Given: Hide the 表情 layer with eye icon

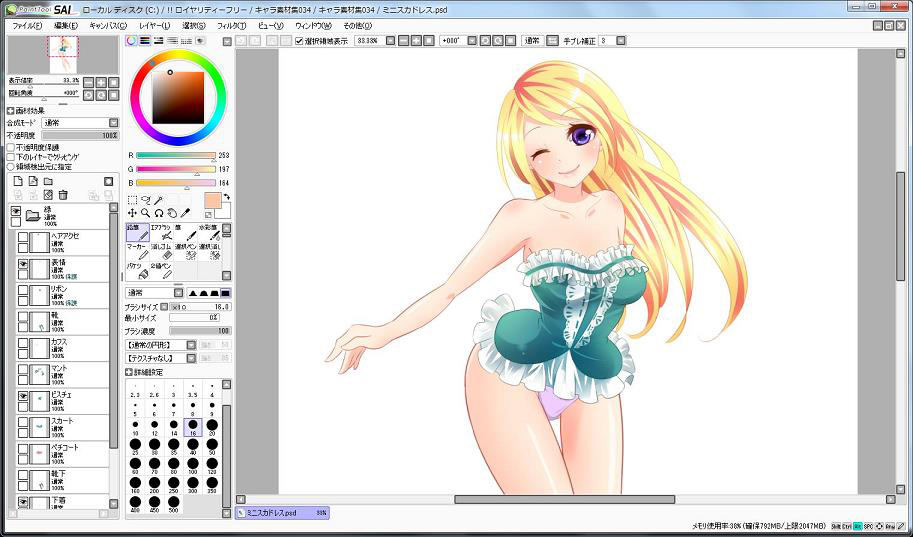Looking at the screenshot, I should [23, 266].
